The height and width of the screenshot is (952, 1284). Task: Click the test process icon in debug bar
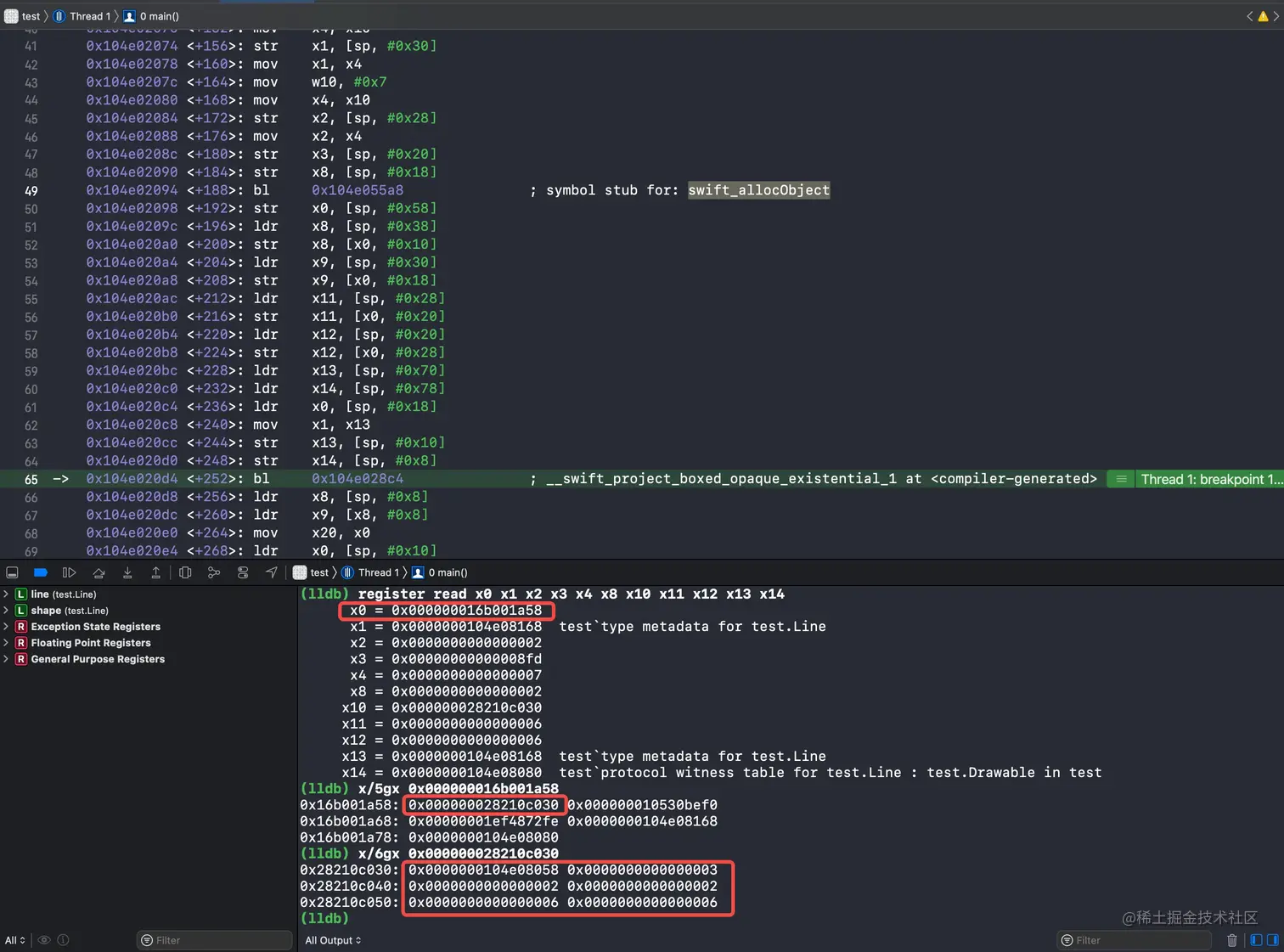click(300, 572)
